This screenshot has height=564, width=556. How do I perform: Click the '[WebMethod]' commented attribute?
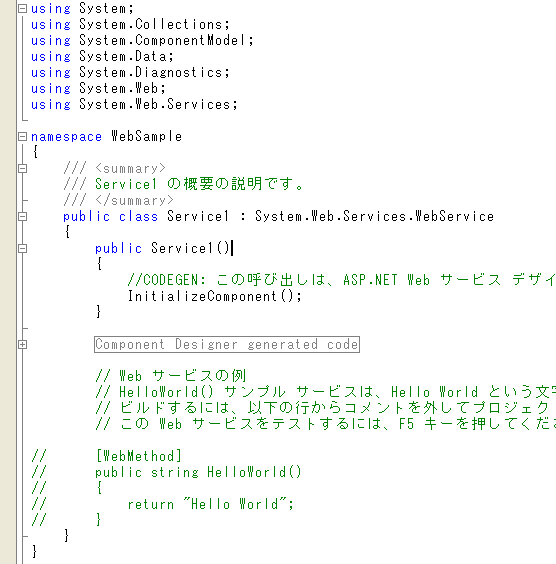[x=138, y=456]
